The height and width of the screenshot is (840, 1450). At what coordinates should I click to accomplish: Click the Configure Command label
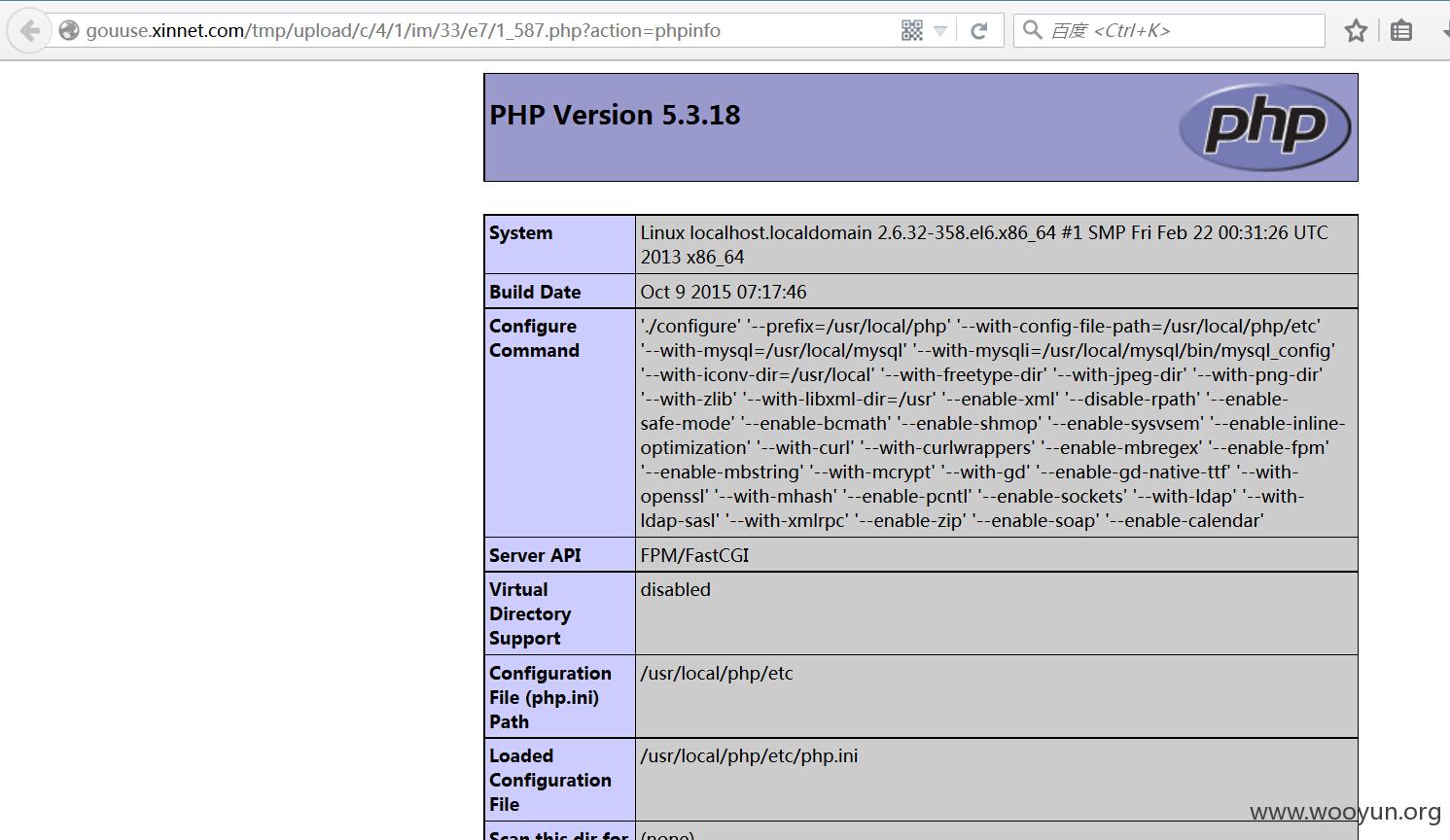click(534, 338)
